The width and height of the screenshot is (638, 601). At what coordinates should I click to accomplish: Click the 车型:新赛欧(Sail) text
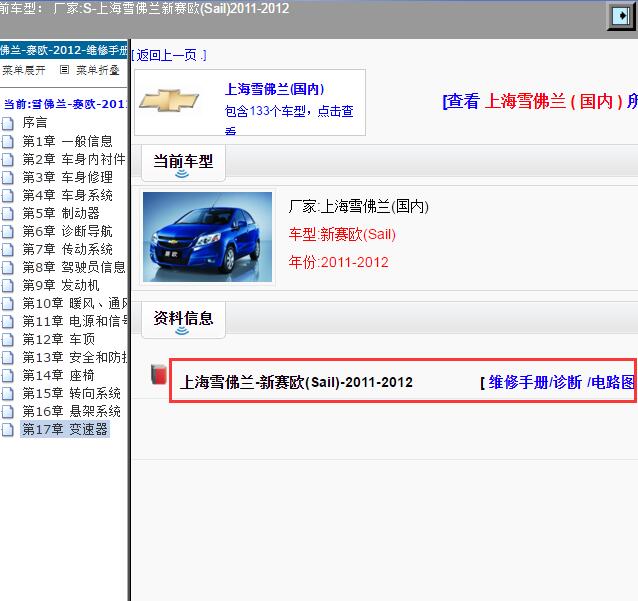tap(342, 234)
